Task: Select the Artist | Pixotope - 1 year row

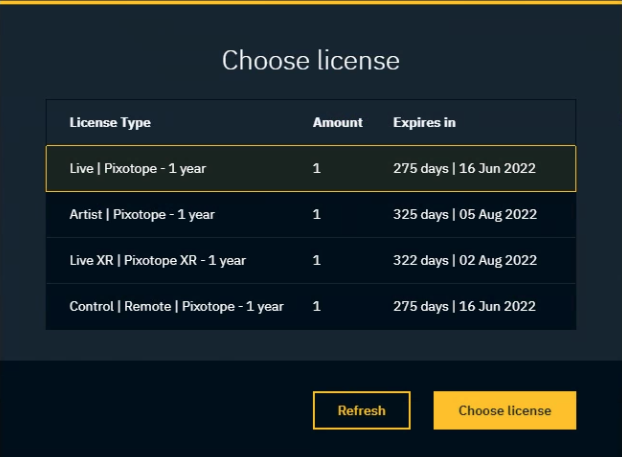Action: click(x=142, y=214)
